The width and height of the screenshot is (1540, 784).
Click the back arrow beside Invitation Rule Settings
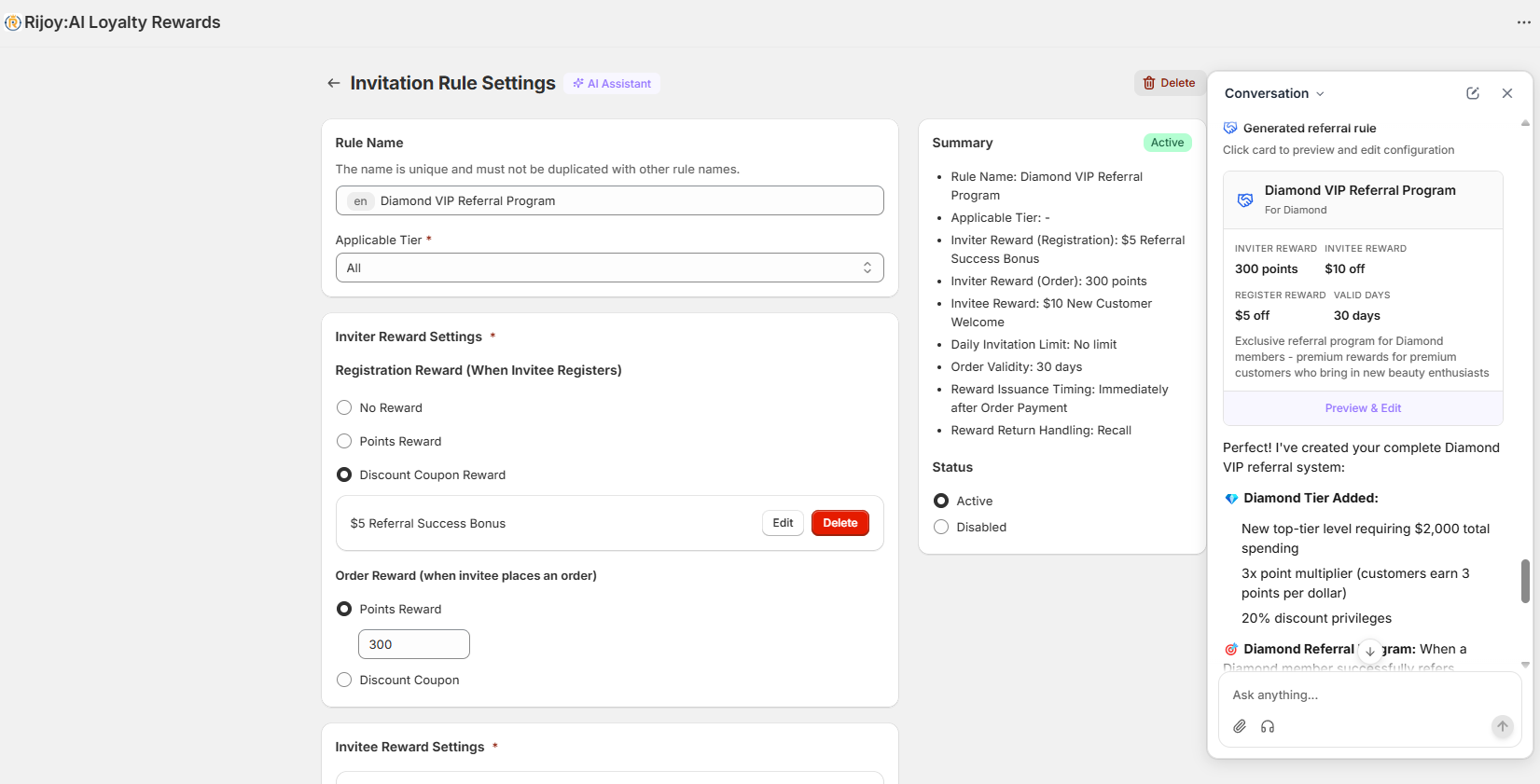(333, 83)
